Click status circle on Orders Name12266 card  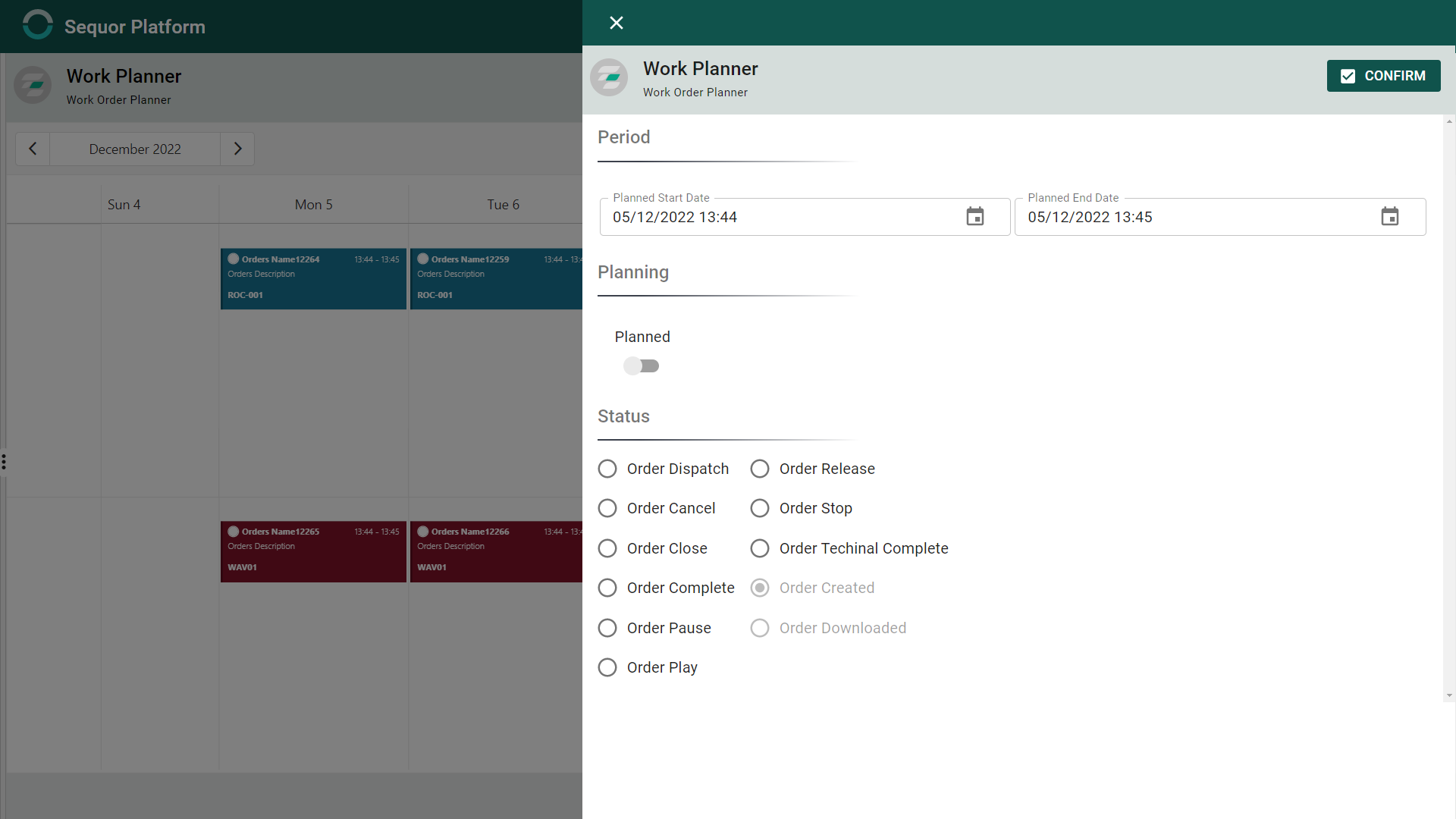[x=423, y=532]
